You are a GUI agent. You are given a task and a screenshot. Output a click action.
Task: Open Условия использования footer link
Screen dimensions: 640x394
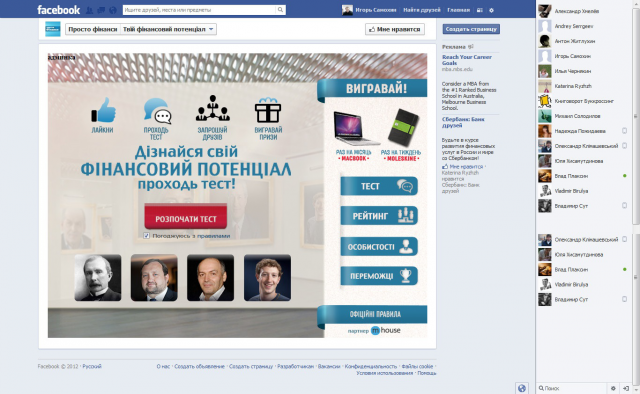tap(384, 373)
